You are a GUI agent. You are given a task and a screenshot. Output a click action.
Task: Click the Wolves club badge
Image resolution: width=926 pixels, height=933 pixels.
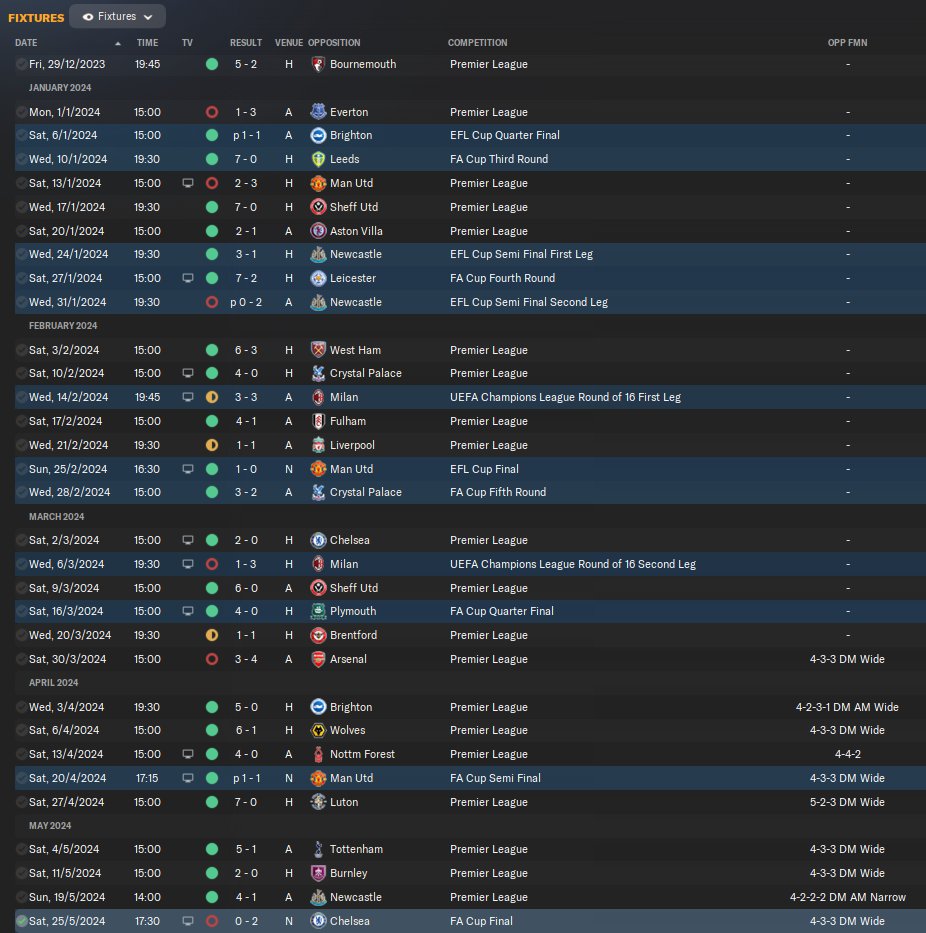click(318, 730)
